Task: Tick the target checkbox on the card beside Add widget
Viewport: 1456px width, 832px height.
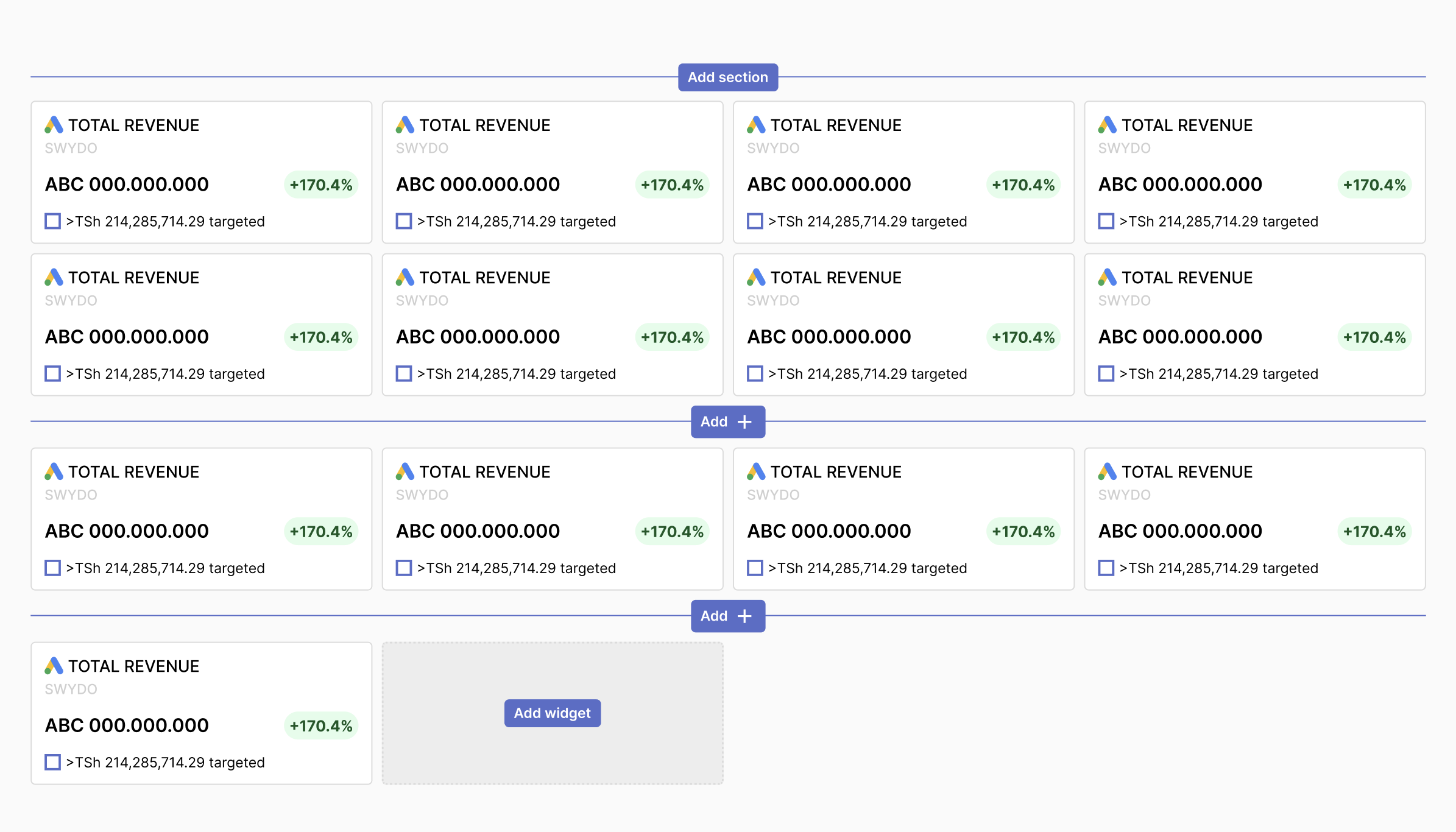Action: click(53, 762)
